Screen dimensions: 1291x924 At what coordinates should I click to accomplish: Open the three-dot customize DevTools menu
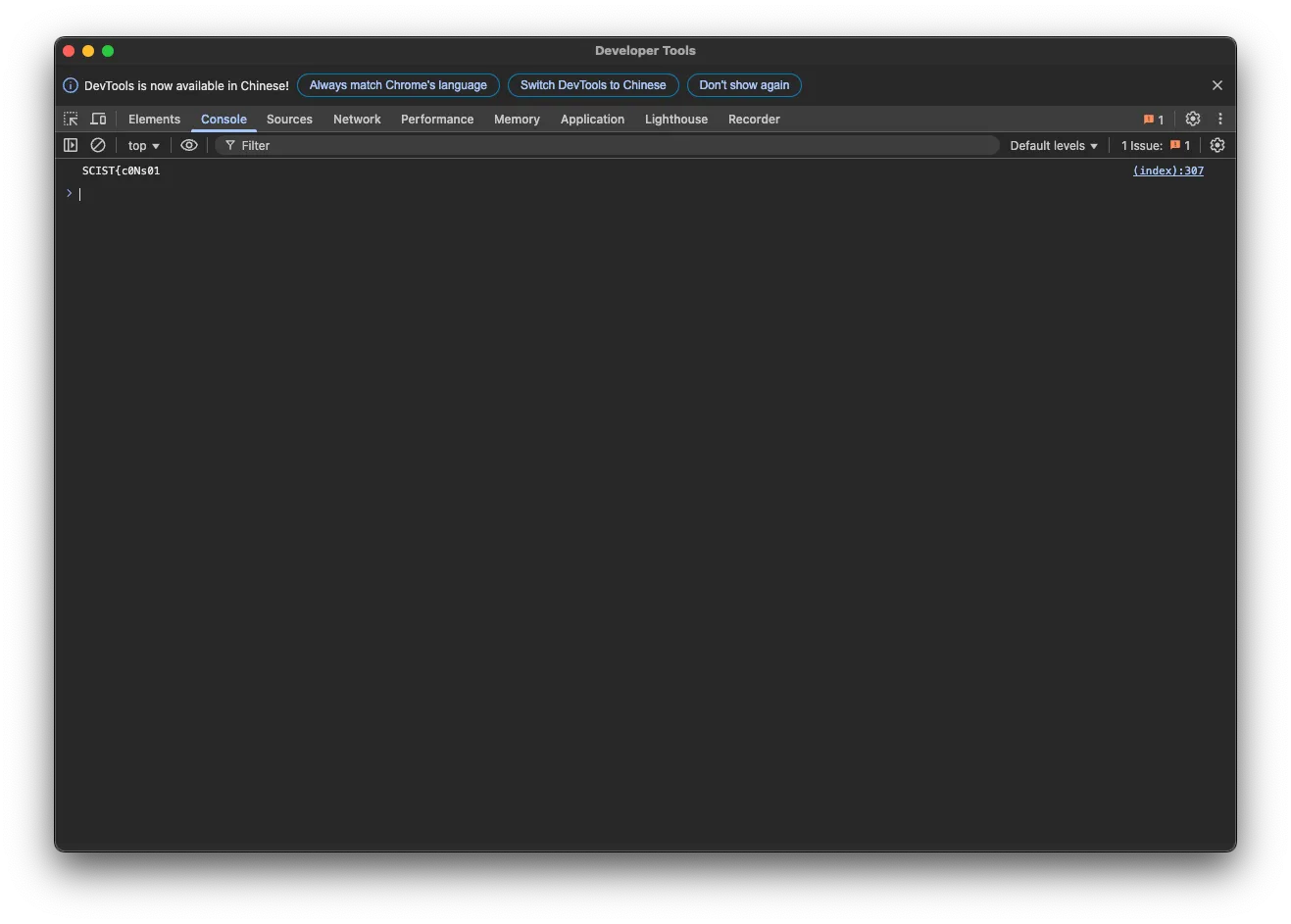(x=1220, y=119)
